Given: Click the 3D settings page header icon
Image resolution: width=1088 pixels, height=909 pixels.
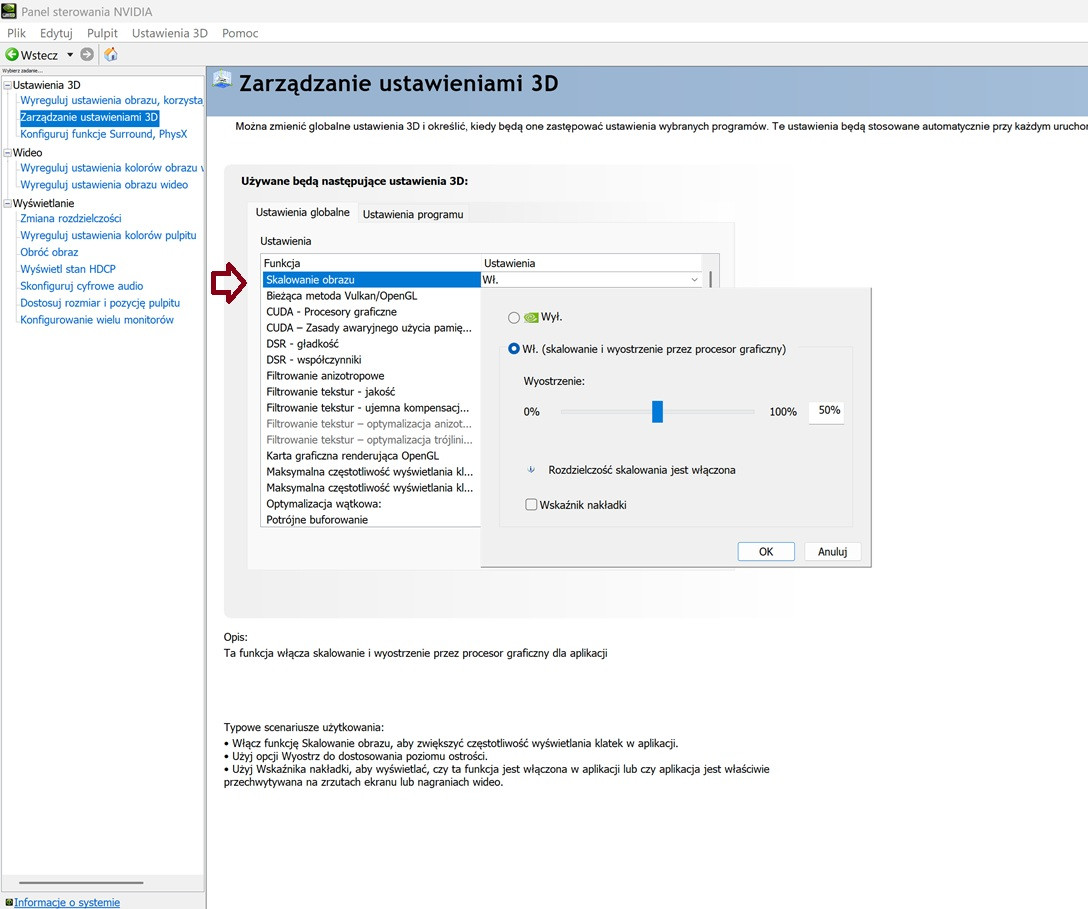Looking at the screenshot, I should click(x=222, y=80).
